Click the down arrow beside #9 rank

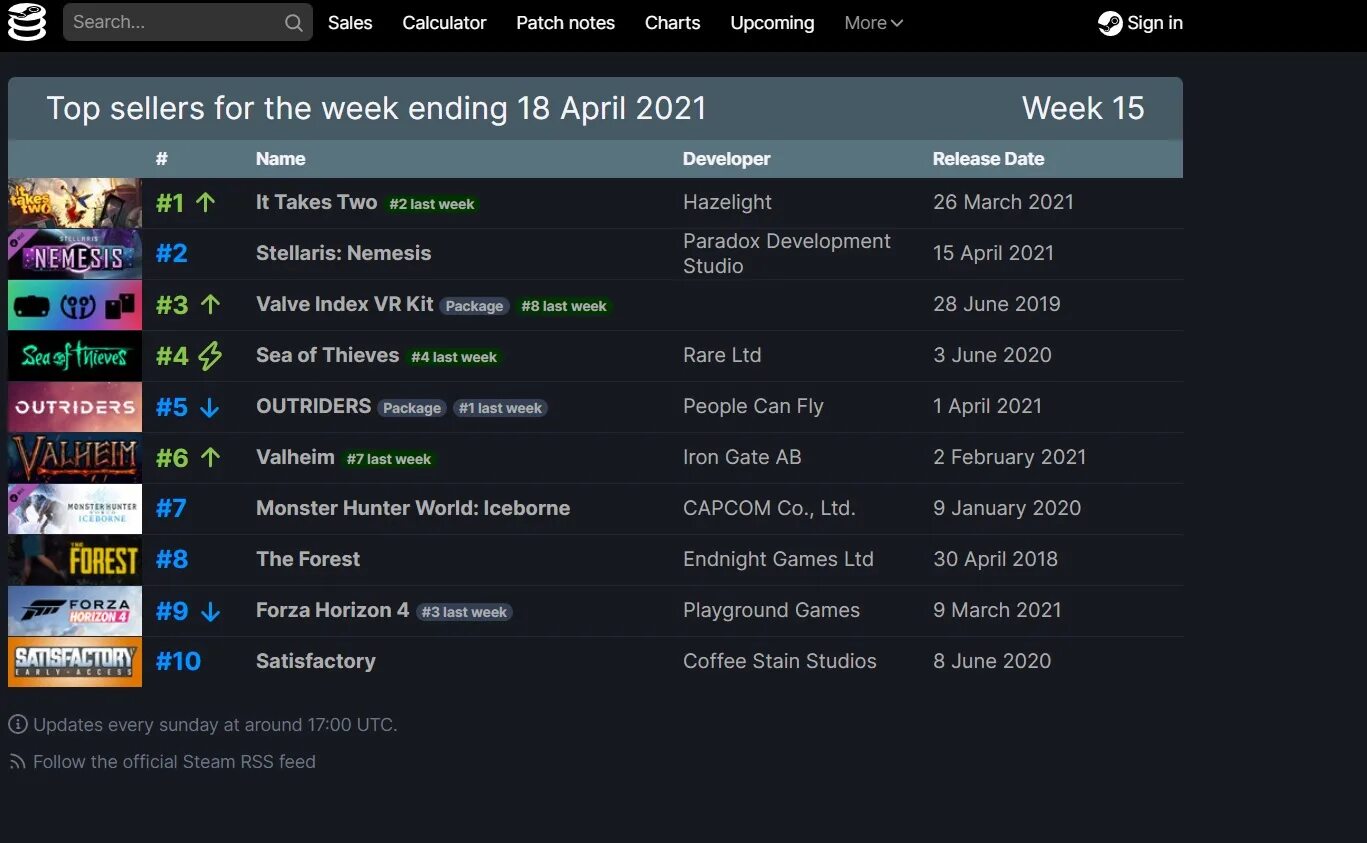click(210, 611)
